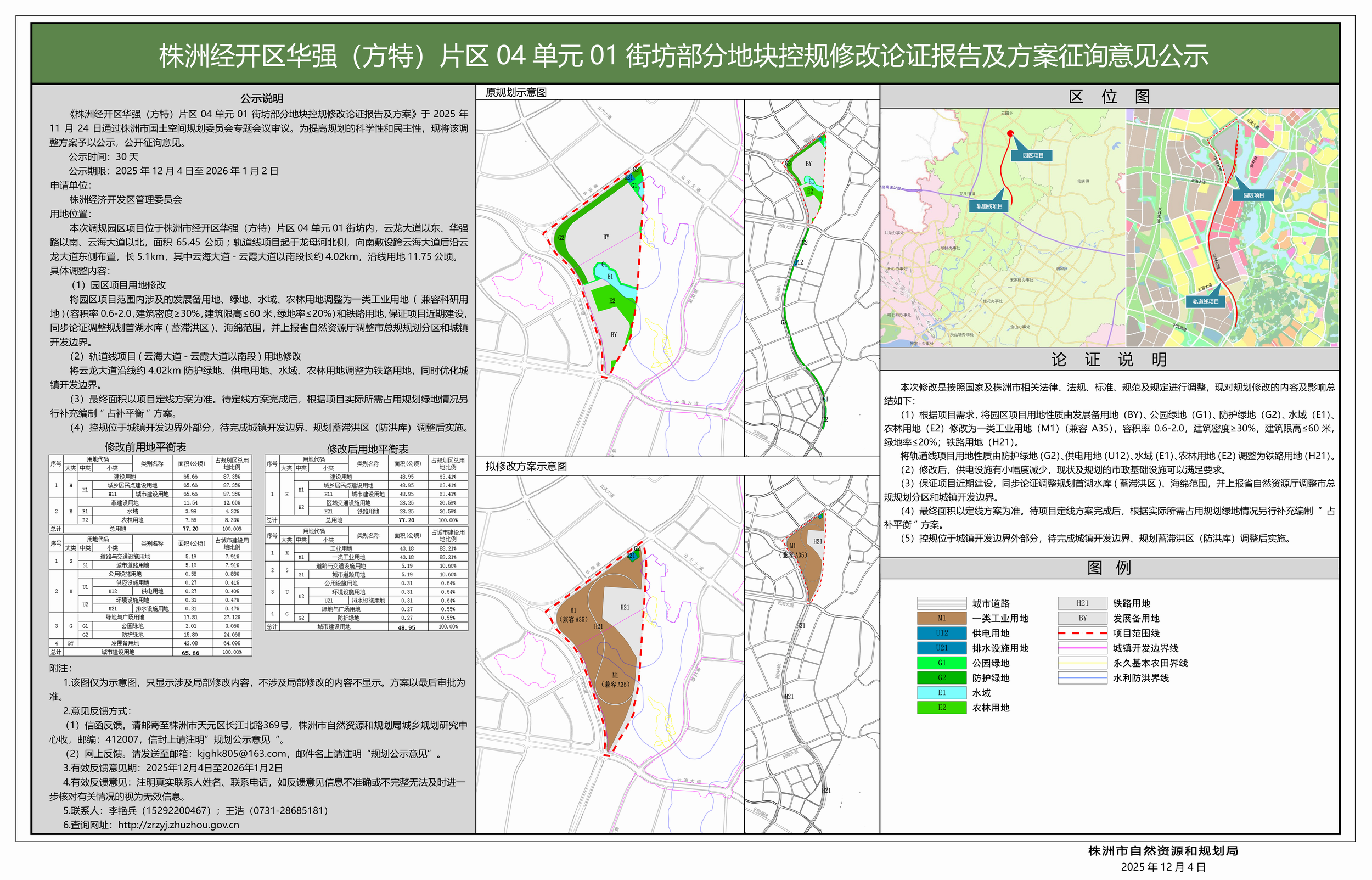Click the E1 water area legend swatch

[941, 693]
